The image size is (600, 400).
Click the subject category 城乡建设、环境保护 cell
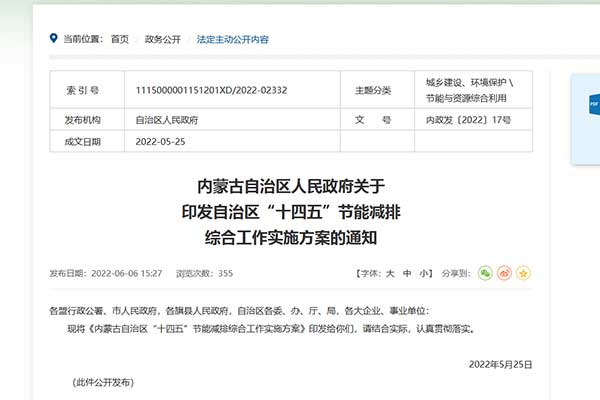[x=469, y=88]
